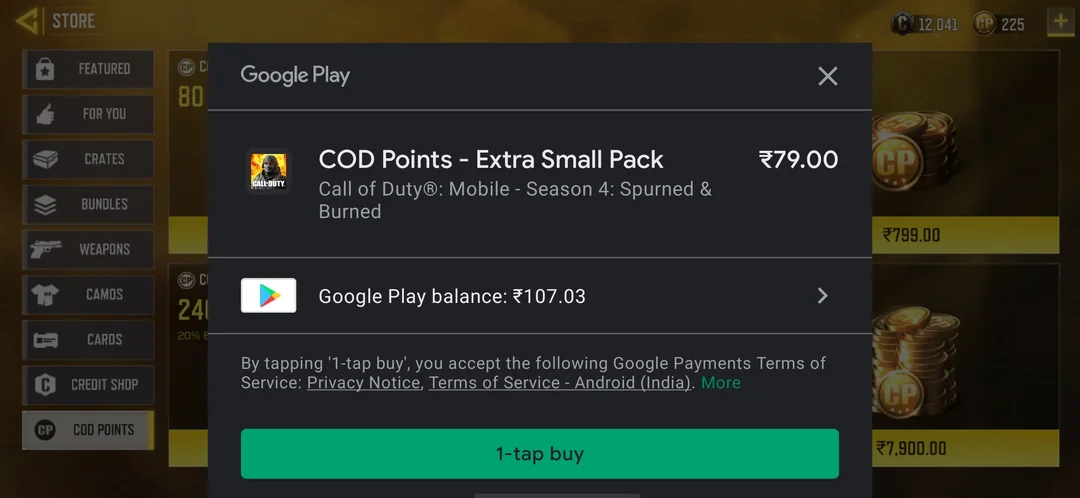Tap the plus icon to add COD Points
The image size is (1080, 498).
(x=1059, y=21)
